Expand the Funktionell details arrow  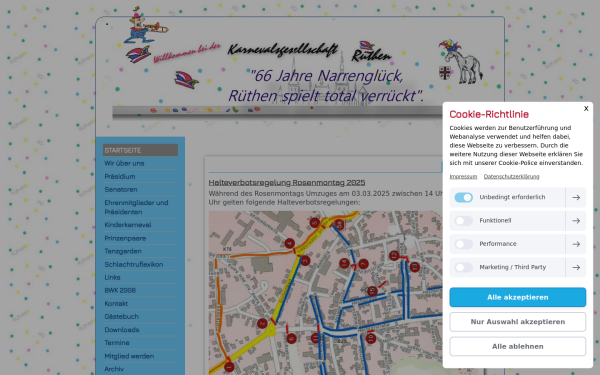(576, 221)
